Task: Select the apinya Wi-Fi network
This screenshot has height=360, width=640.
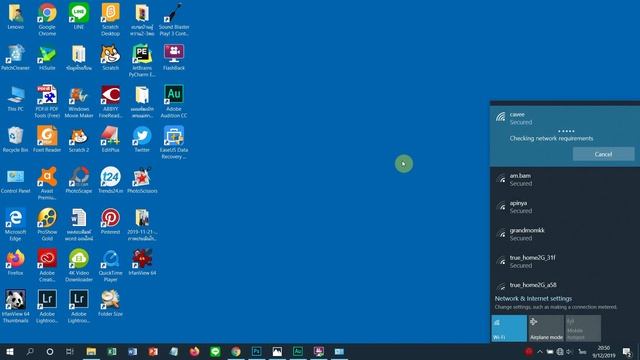Action: (x=565, y=207)
